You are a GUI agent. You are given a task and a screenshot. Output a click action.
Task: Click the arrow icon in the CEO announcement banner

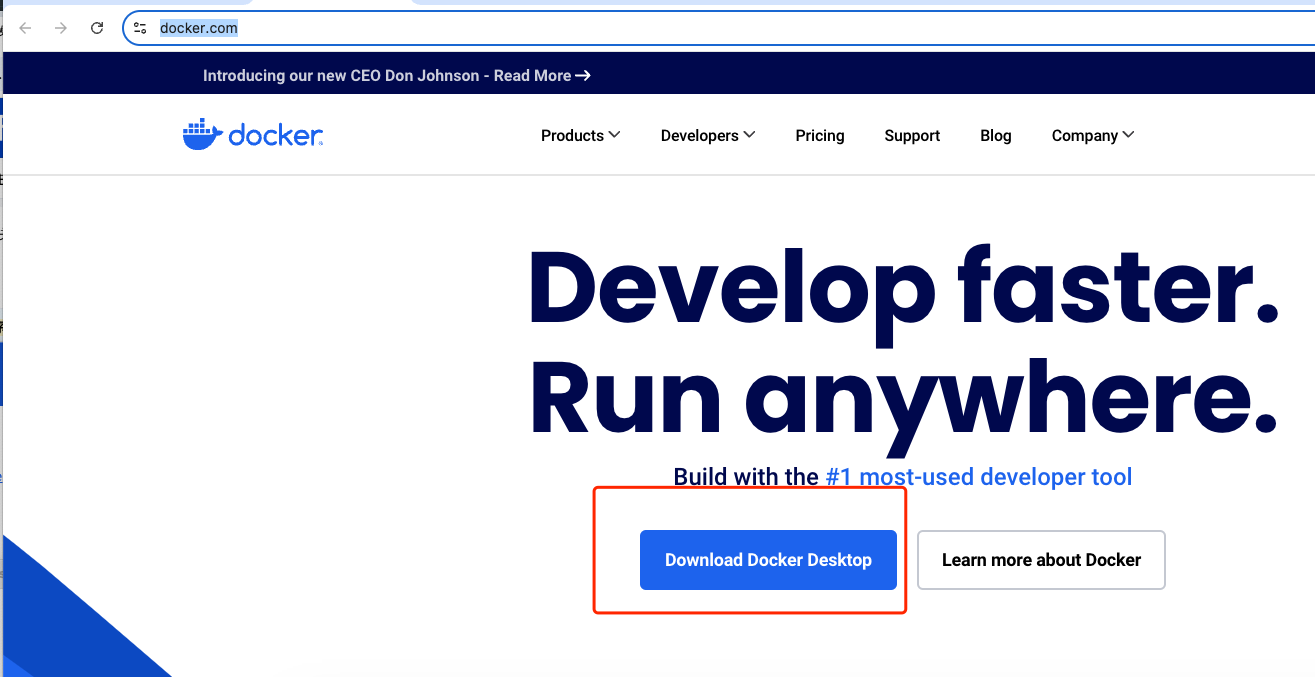click(583, 75)
